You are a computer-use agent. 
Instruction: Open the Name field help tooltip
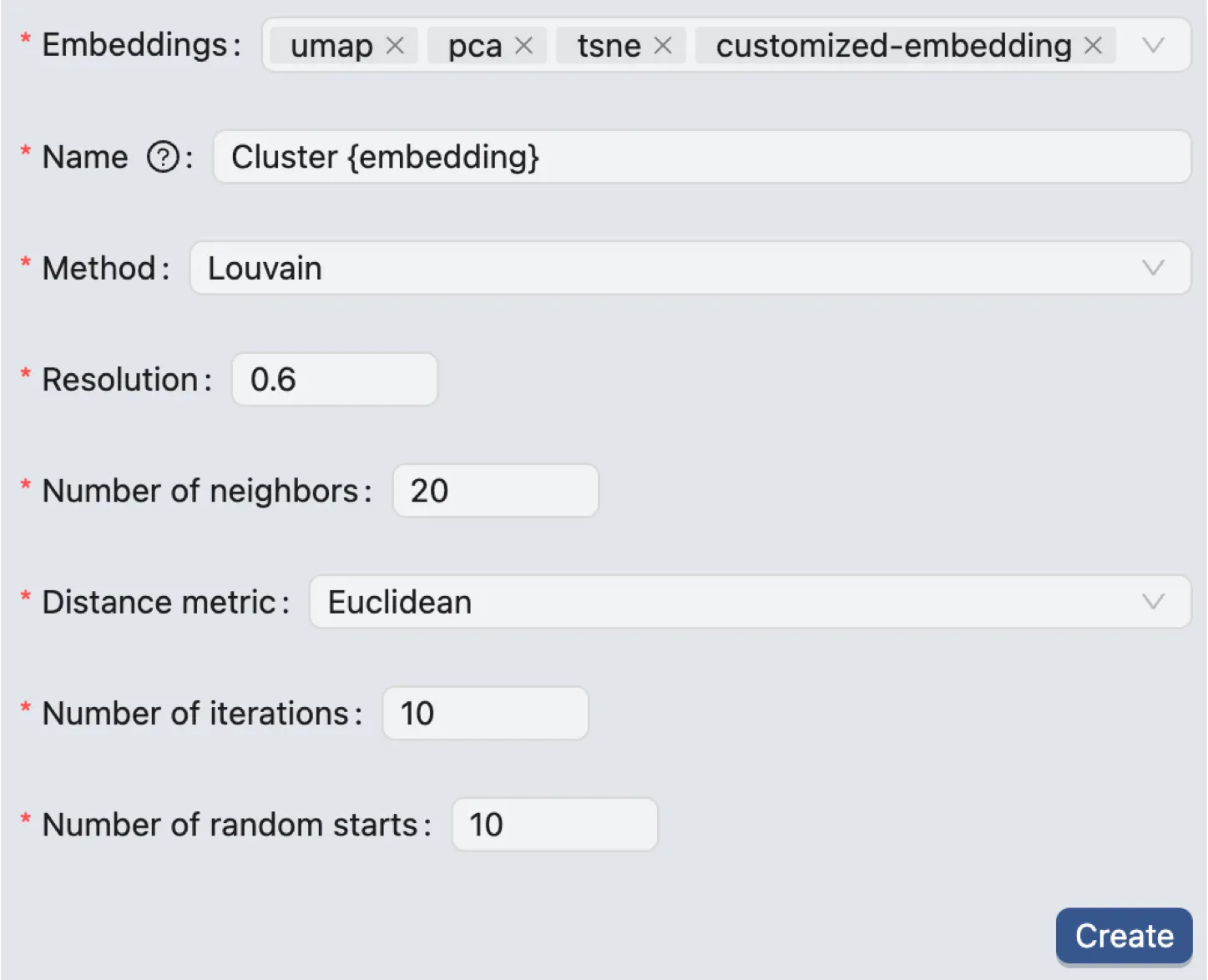pos(163,156)
